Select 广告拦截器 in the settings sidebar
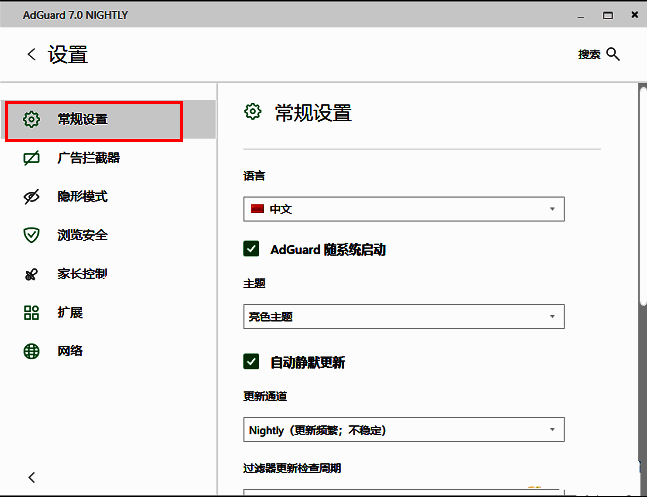 coord(89,158)
